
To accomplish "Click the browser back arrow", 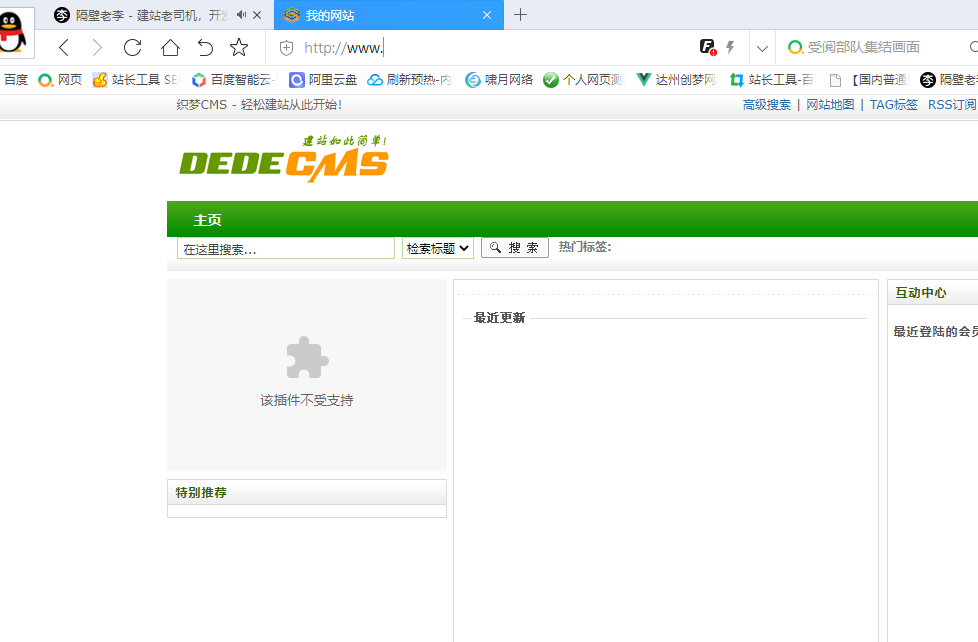I will tap(64, 47).
